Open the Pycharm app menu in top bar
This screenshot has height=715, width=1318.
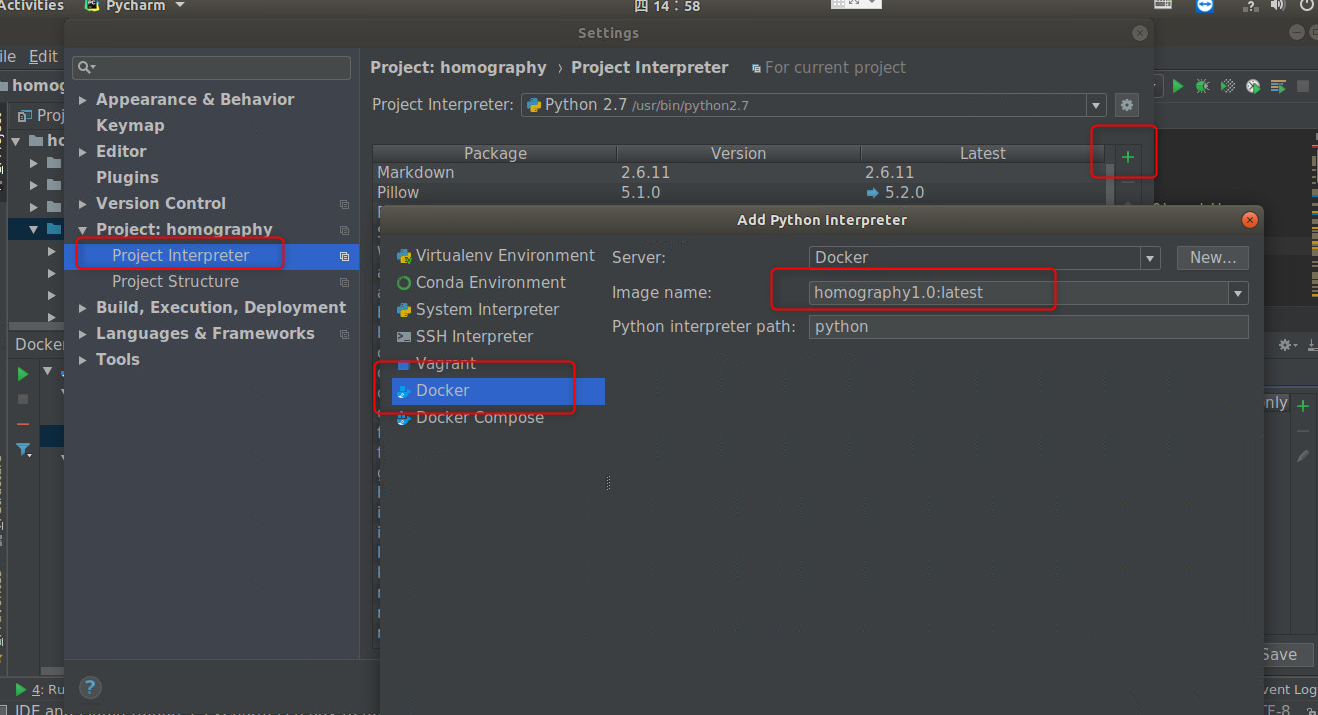pyautogui.click(x=135, y=6)
